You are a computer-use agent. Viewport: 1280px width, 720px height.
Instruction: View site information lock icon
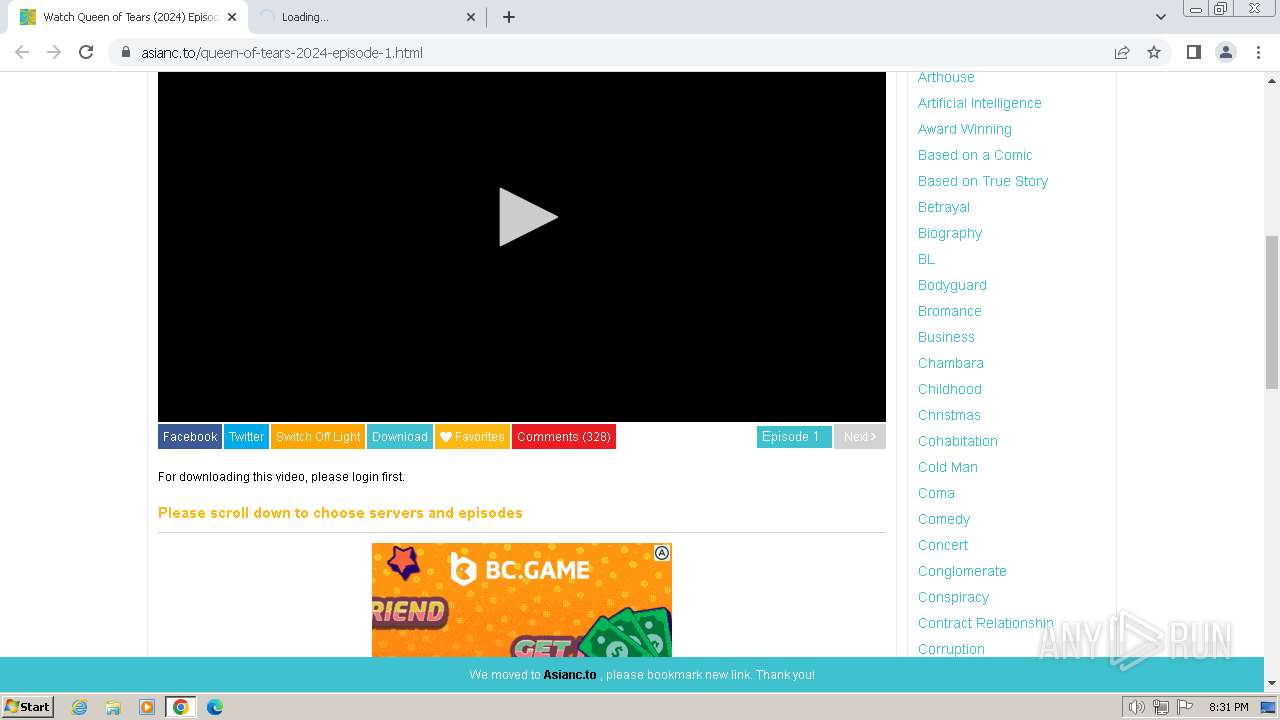click(126, 52)
